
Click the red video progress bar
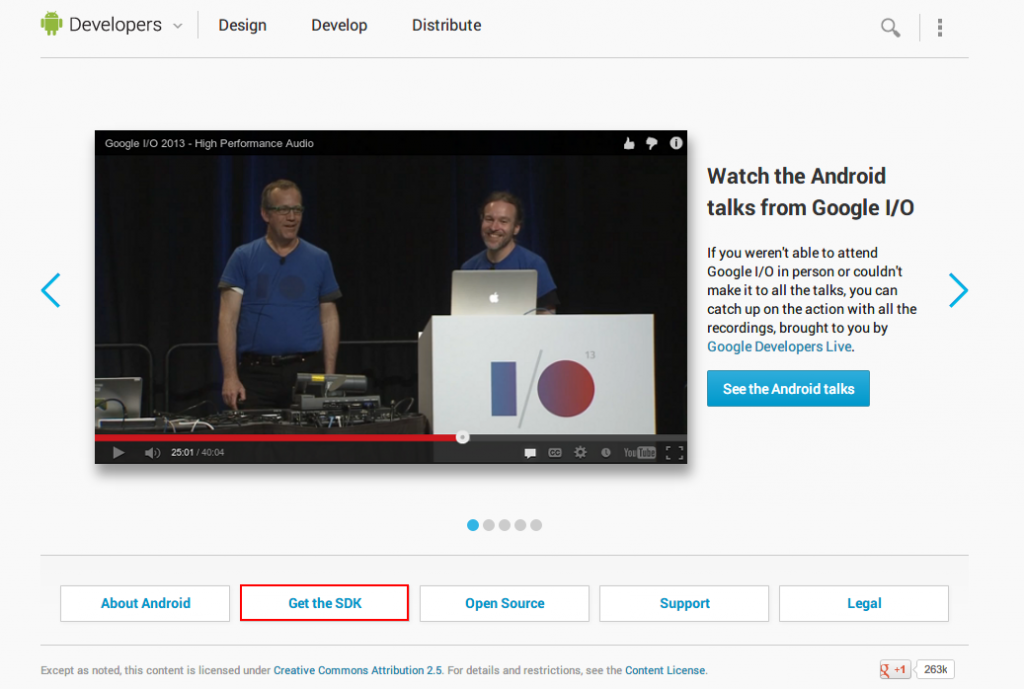point(280,437)
